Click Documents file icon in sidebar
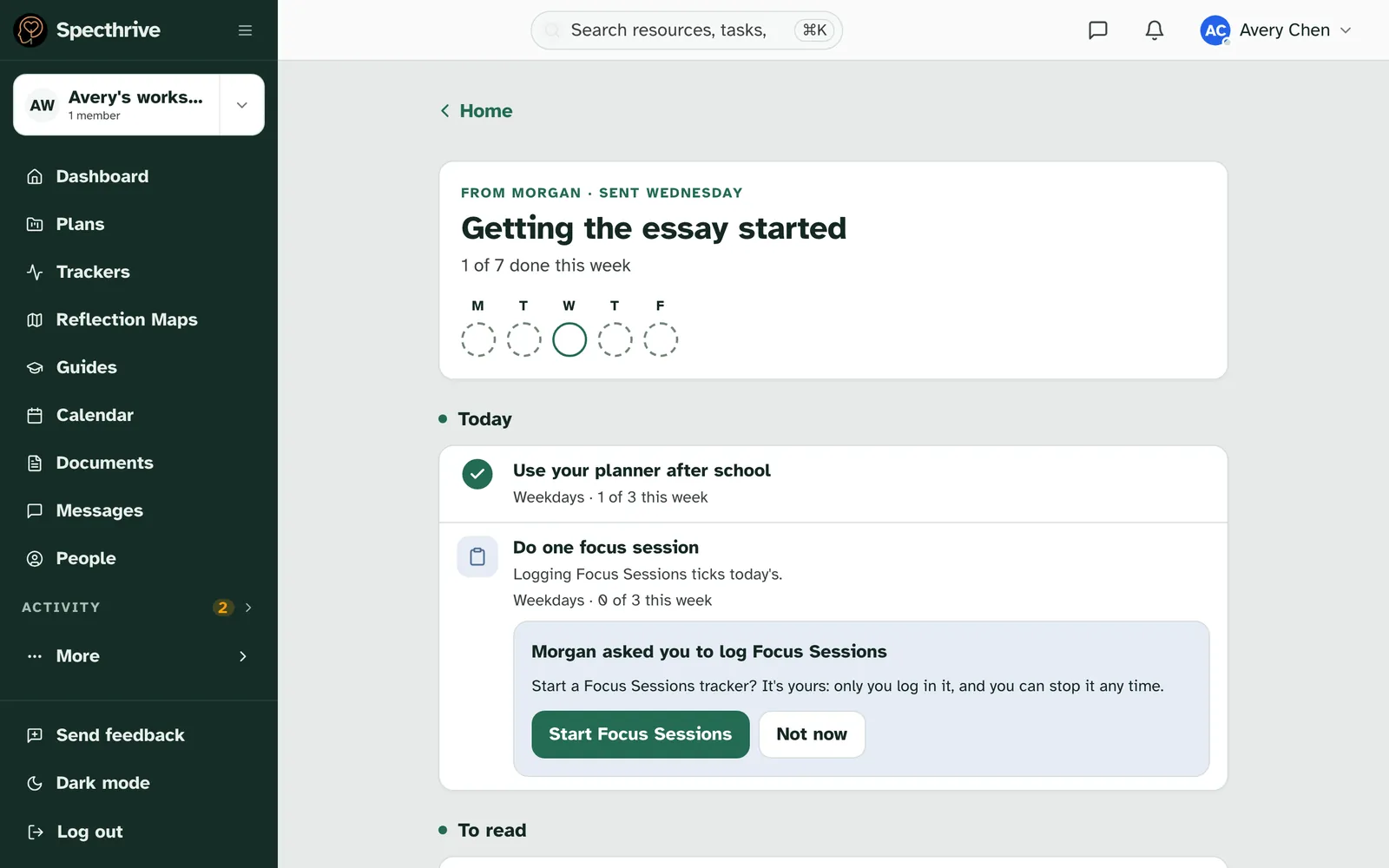 35,464
